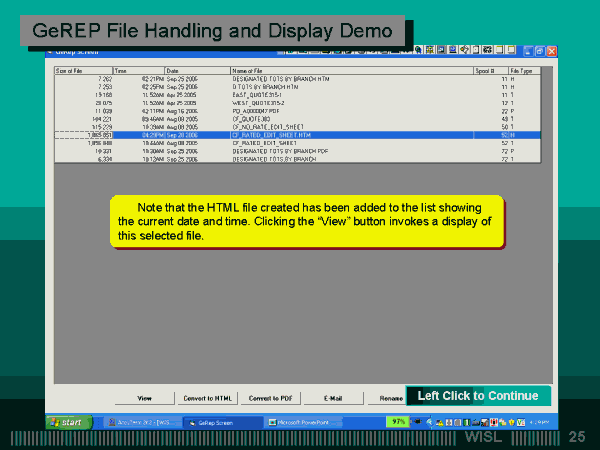Click the Rename button
The image size is (600, 450).
390,398
